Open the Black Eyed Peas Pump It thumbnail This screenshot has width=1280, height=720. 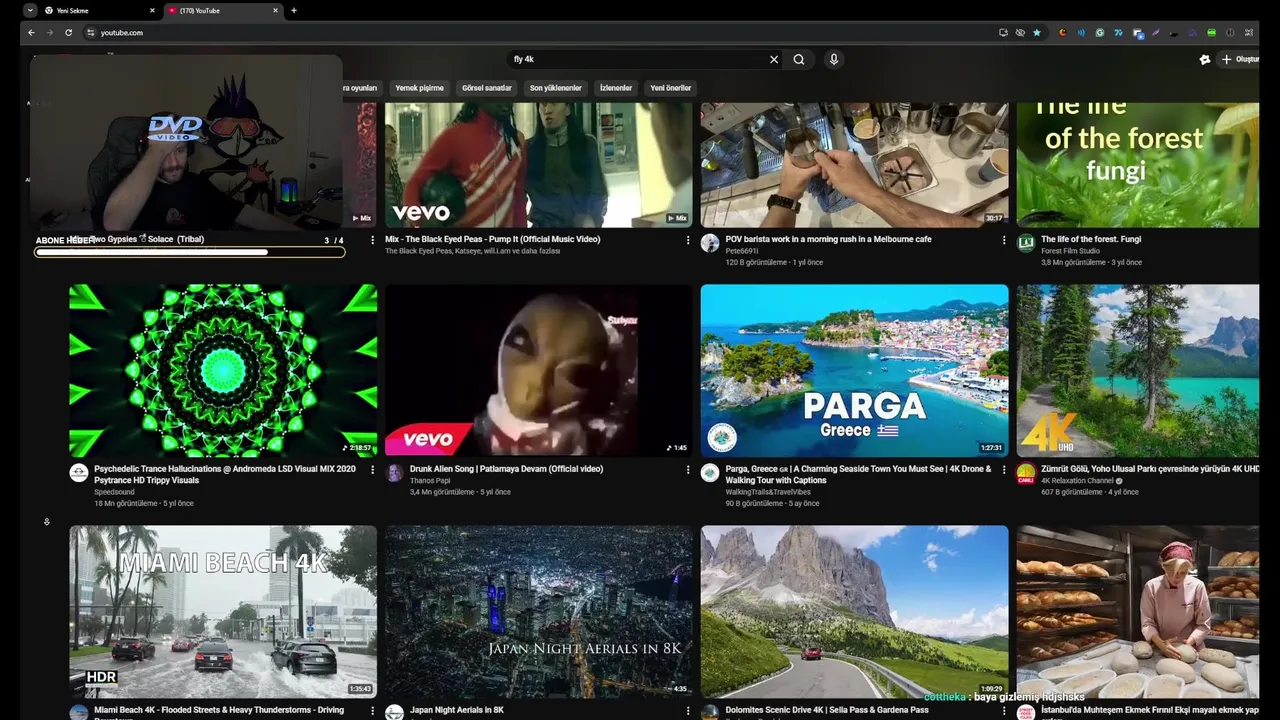(538, 164)
